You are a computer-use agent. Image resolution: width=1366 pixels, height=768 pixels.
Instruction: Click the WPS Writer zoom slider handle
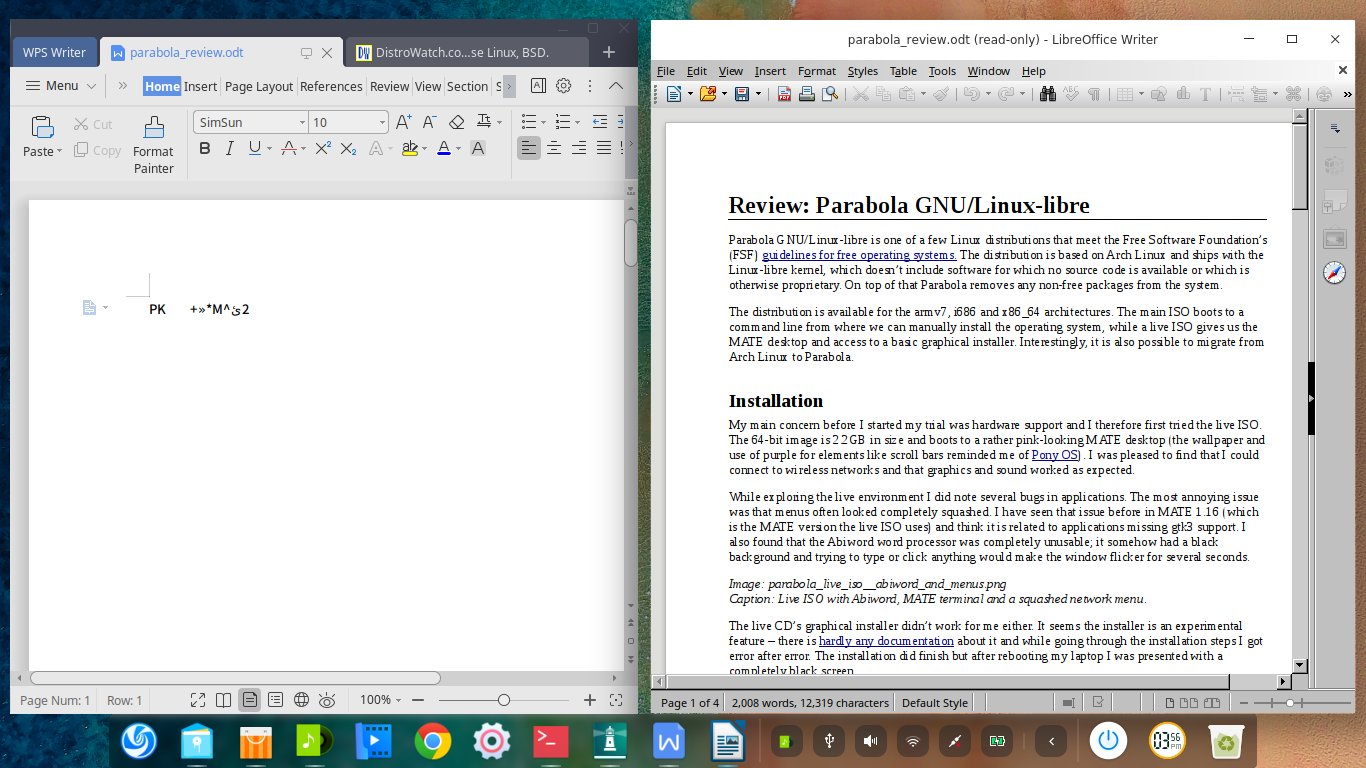pos(504,700)
